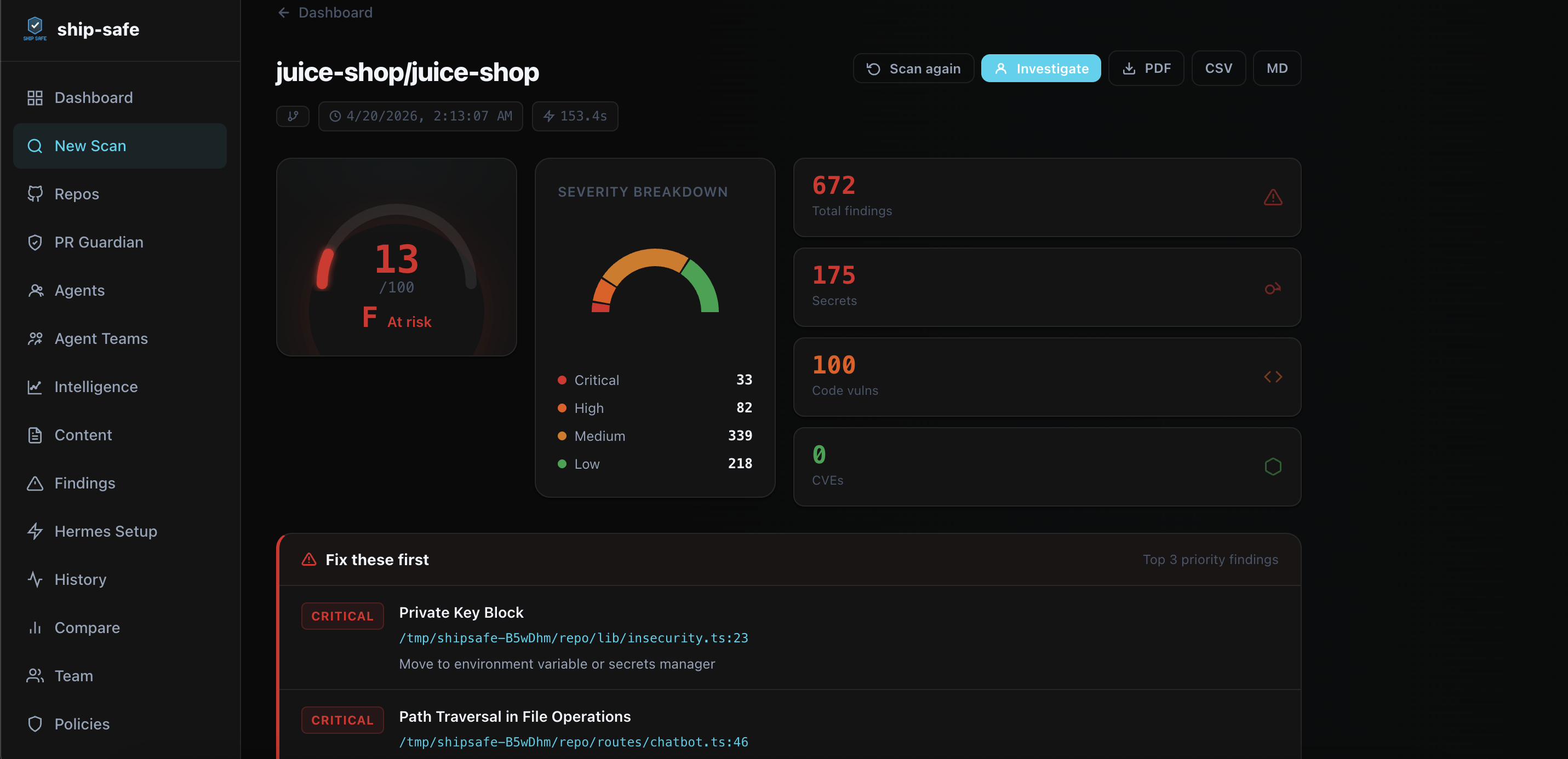Click the CRITICAL badge on Private Key Block
This screenshot has width=1568, height=759.
click(x=343, y=616)
